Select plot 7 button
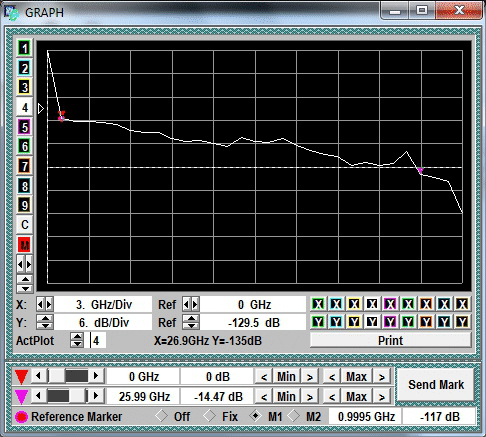486x437 pixels. click(24, 166)
